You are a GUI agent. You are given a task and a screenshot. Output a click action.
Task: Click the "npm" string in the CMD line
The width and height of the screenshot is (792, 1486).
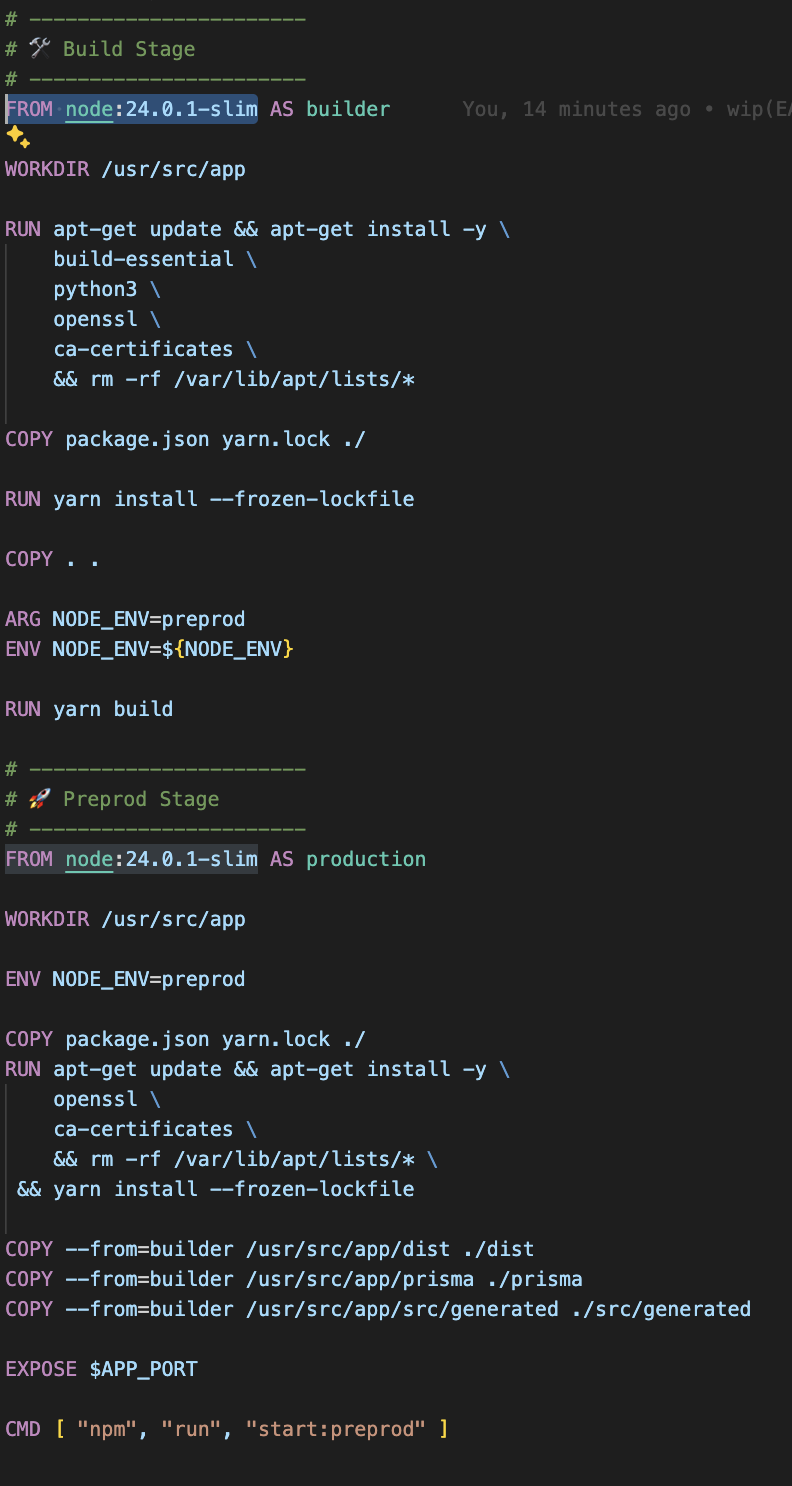(x=107, y=1429)
